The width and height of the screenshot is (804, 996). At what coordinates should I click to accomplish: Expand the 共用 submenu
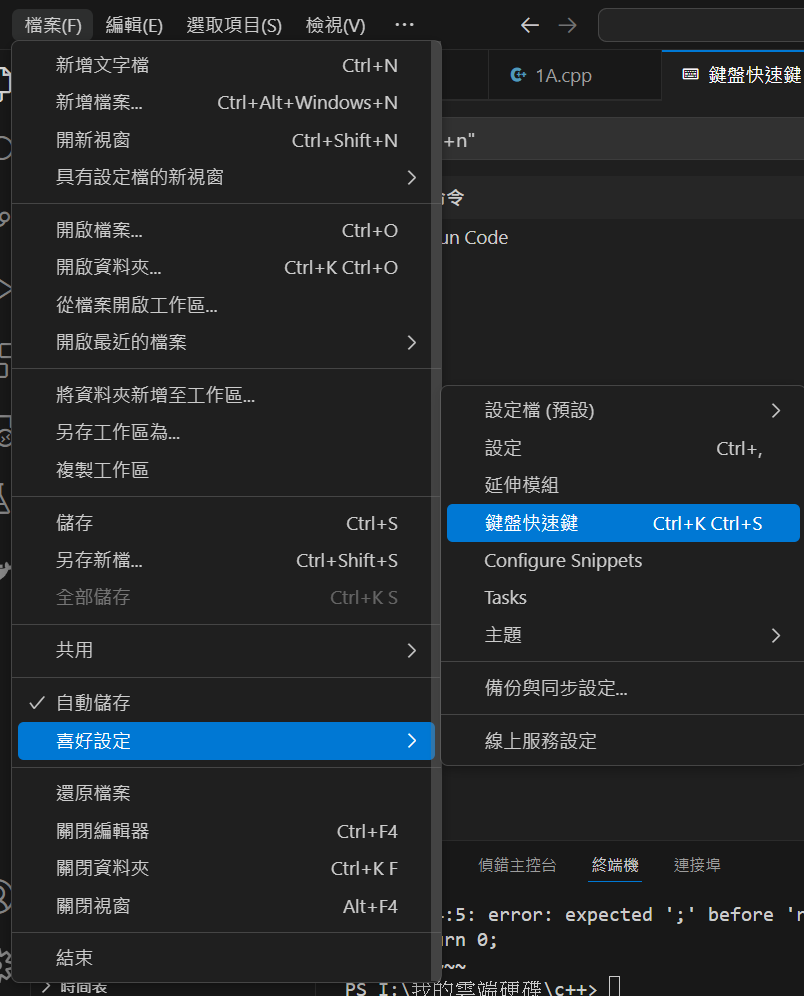tap(226, 650)
